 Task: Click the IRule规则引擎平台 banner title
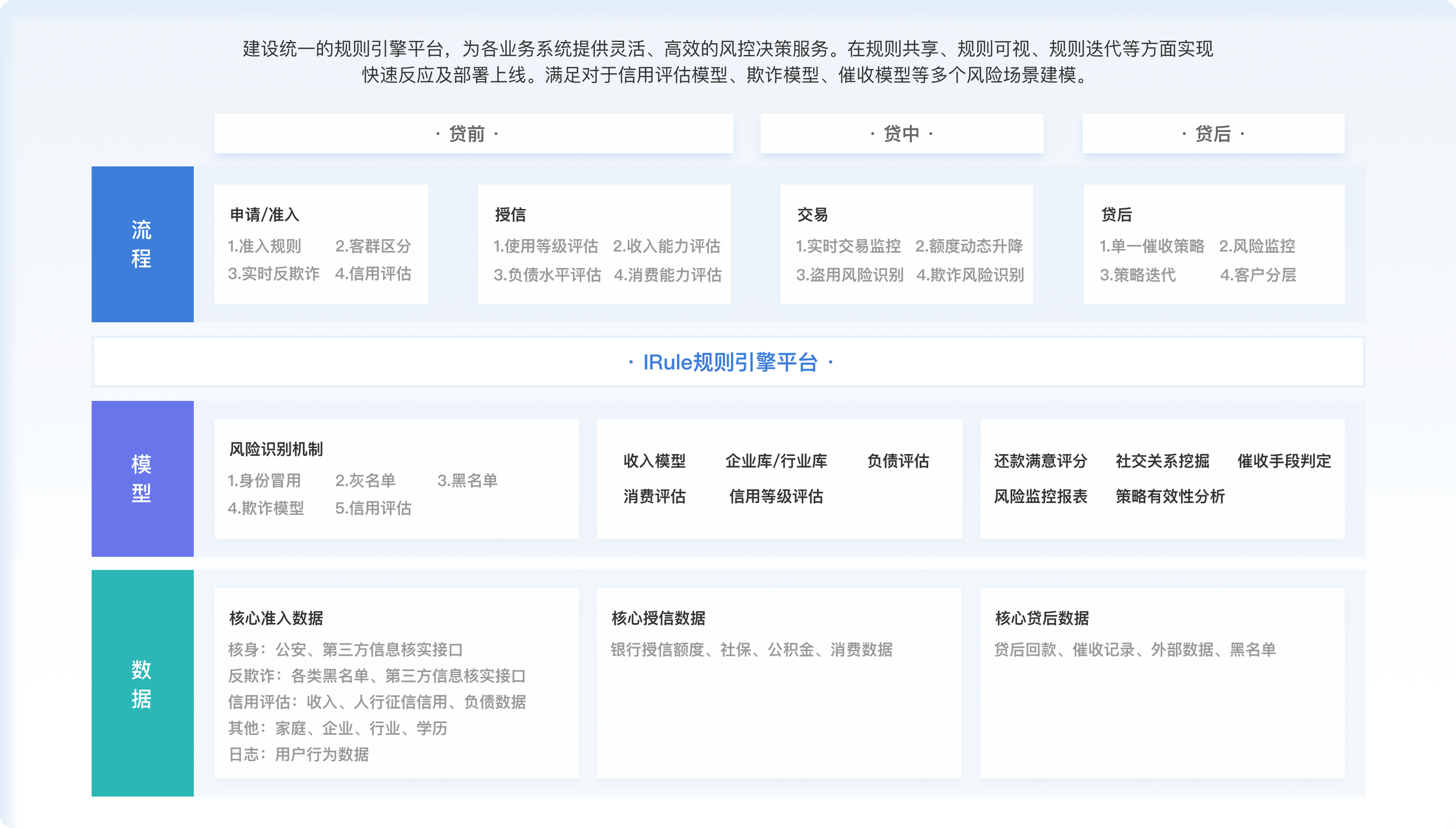pyautogui.click(x=730, y=362)
